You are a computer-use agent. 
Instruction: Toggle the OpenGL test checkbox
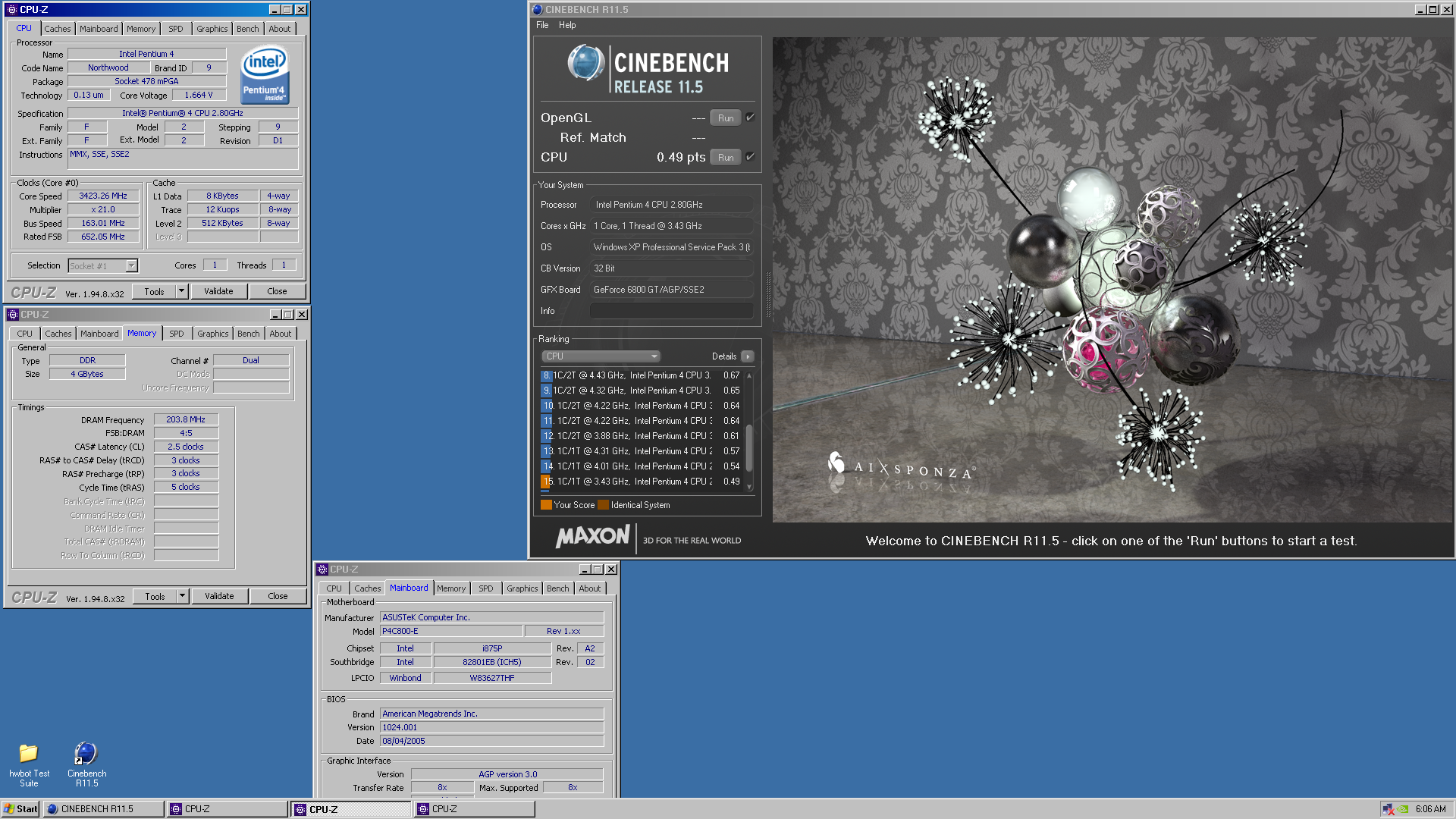(750, 118)
